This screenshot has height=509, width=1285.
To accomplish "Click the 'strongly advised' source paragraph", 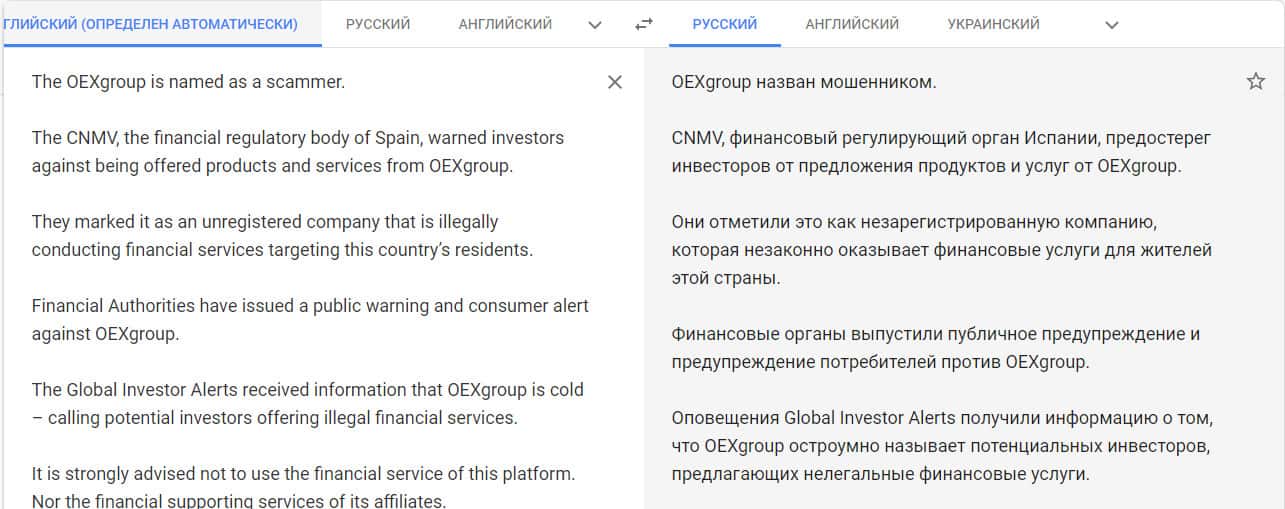I will pos(303,487).
